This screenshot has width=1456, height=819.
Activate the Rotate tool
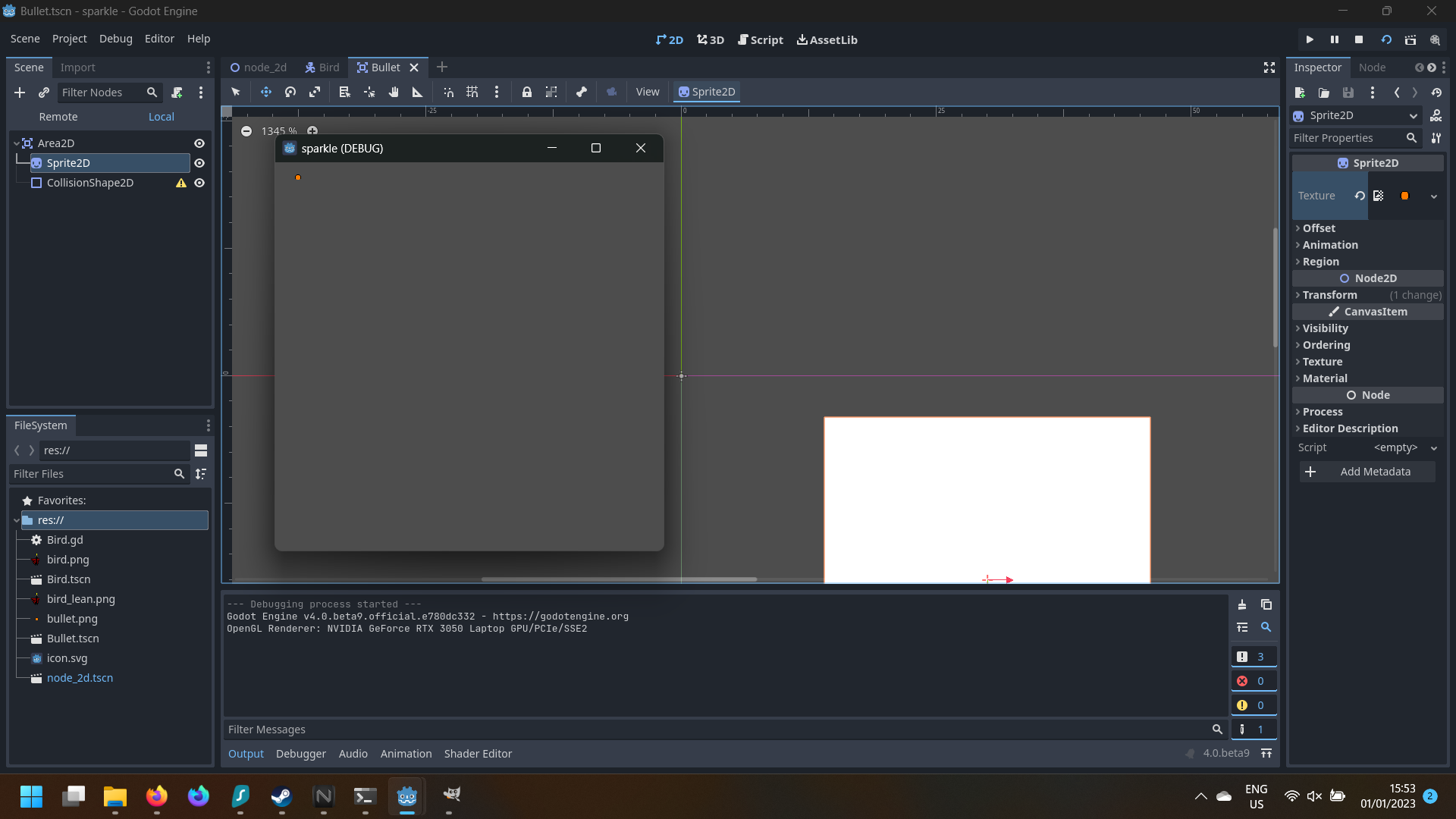coord(290,92)
